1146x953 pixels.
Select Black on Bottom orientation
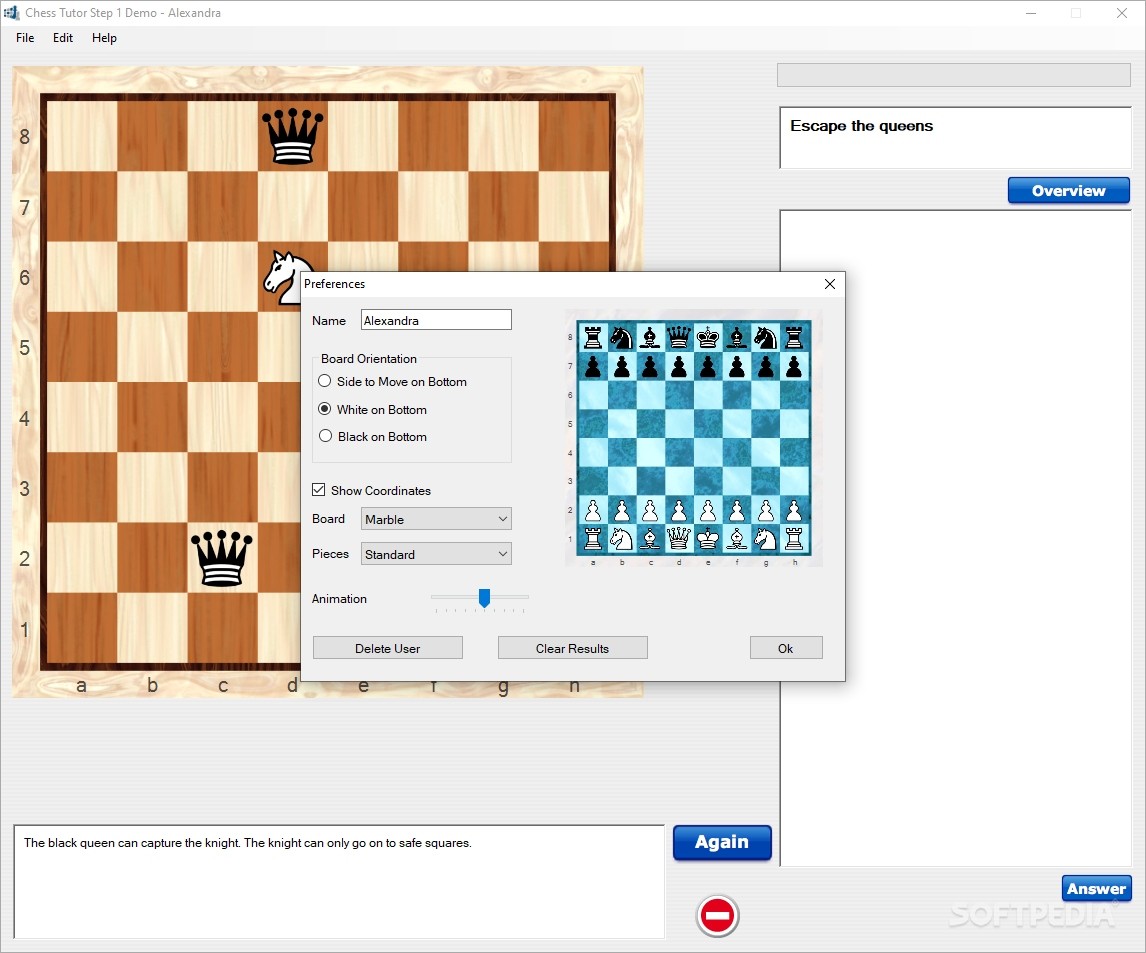point(373,436)
